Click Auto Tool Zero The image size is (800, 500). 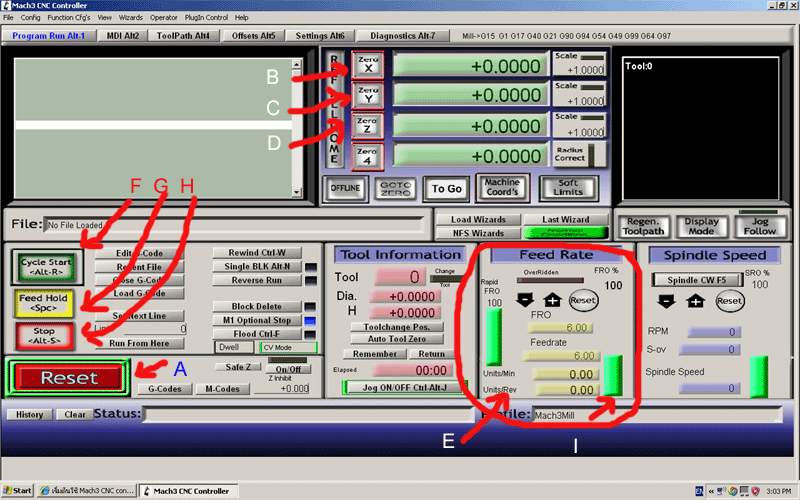[396, 339]
